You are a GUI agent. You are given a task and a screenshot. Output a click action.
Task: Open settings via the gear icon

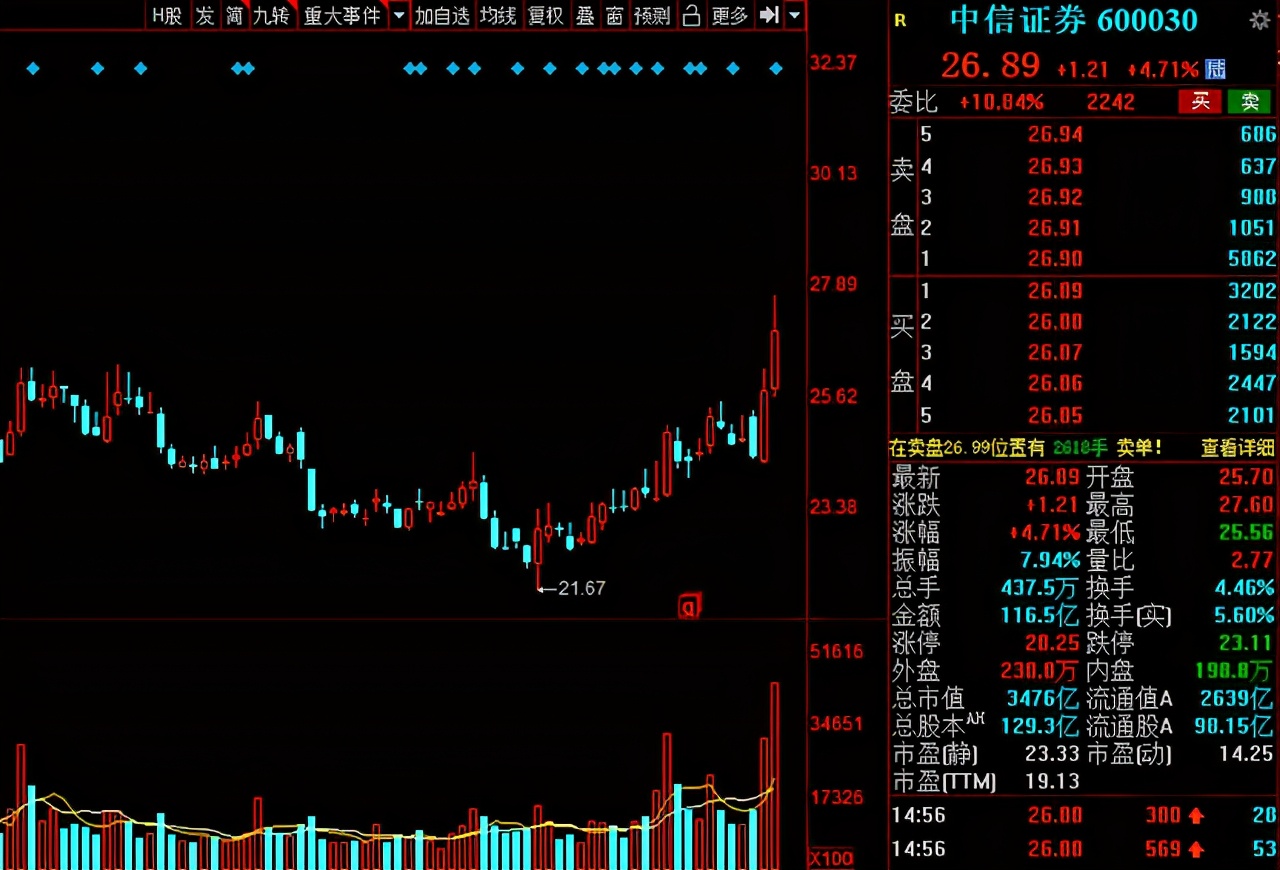(x=1262, y=18)
